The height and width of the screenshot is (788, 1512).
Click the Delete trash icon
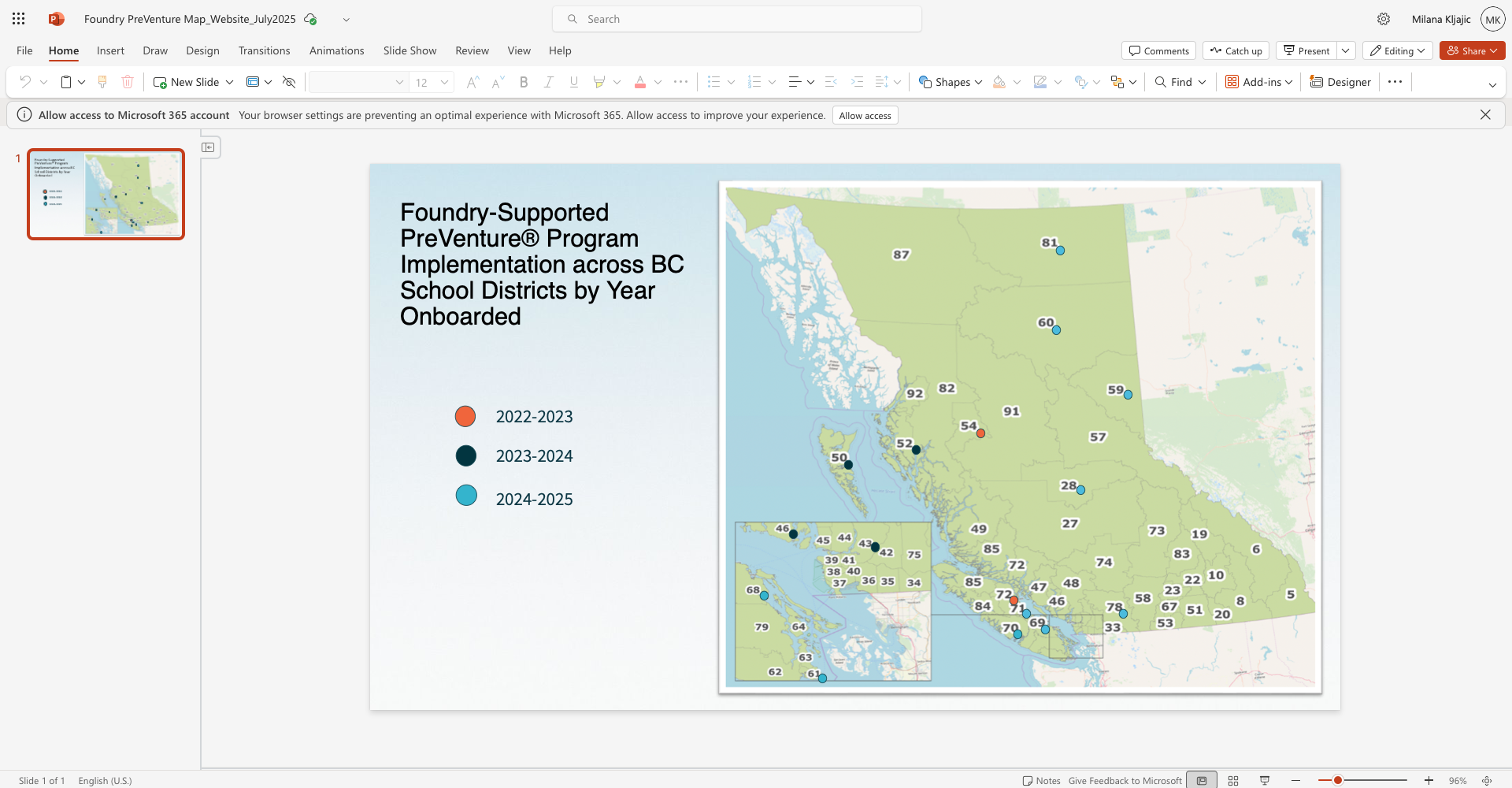pyautogui.click(x=128, y=82)
